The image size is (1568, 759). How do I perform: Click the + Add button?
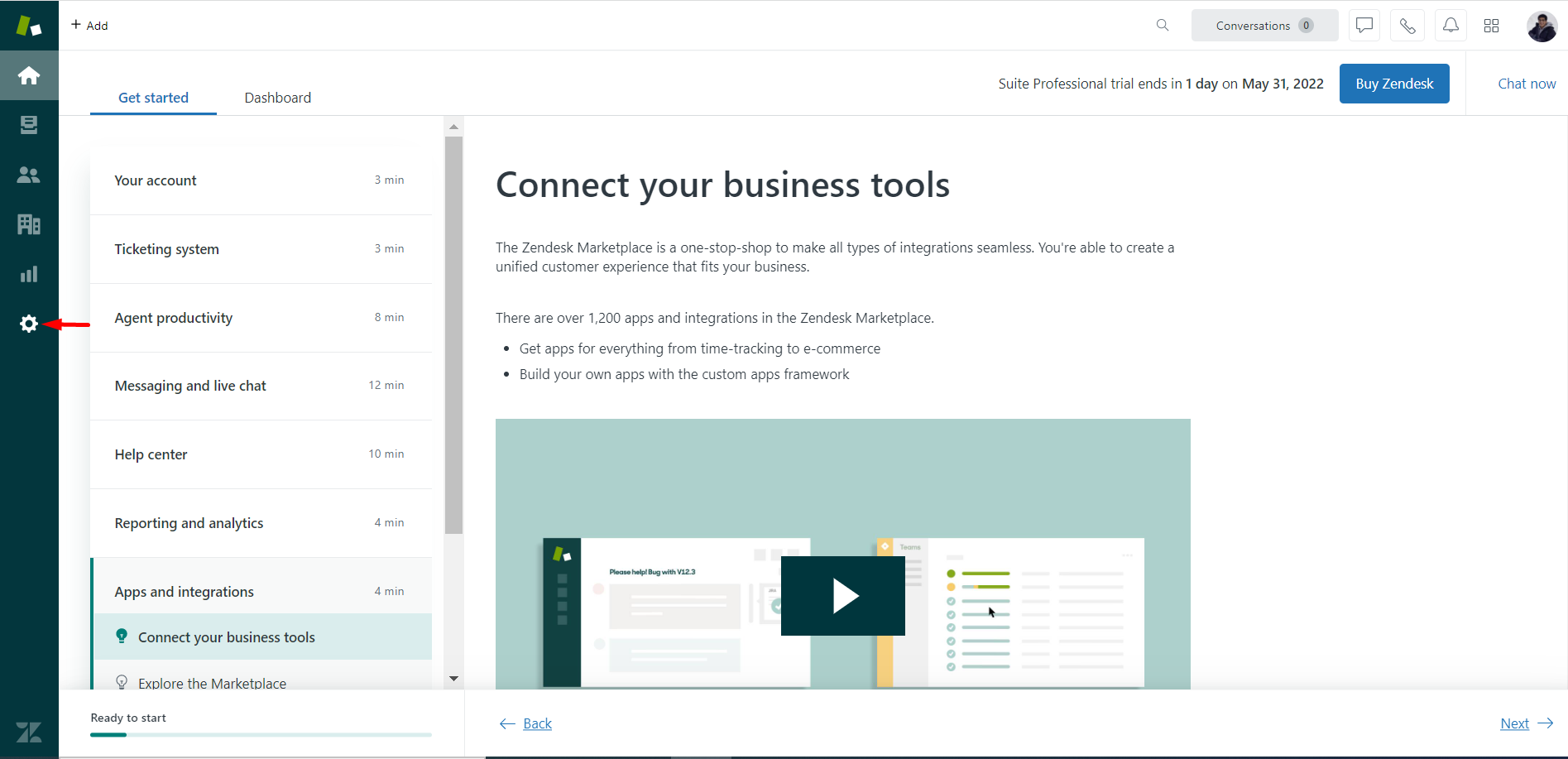tap(89, 26)
